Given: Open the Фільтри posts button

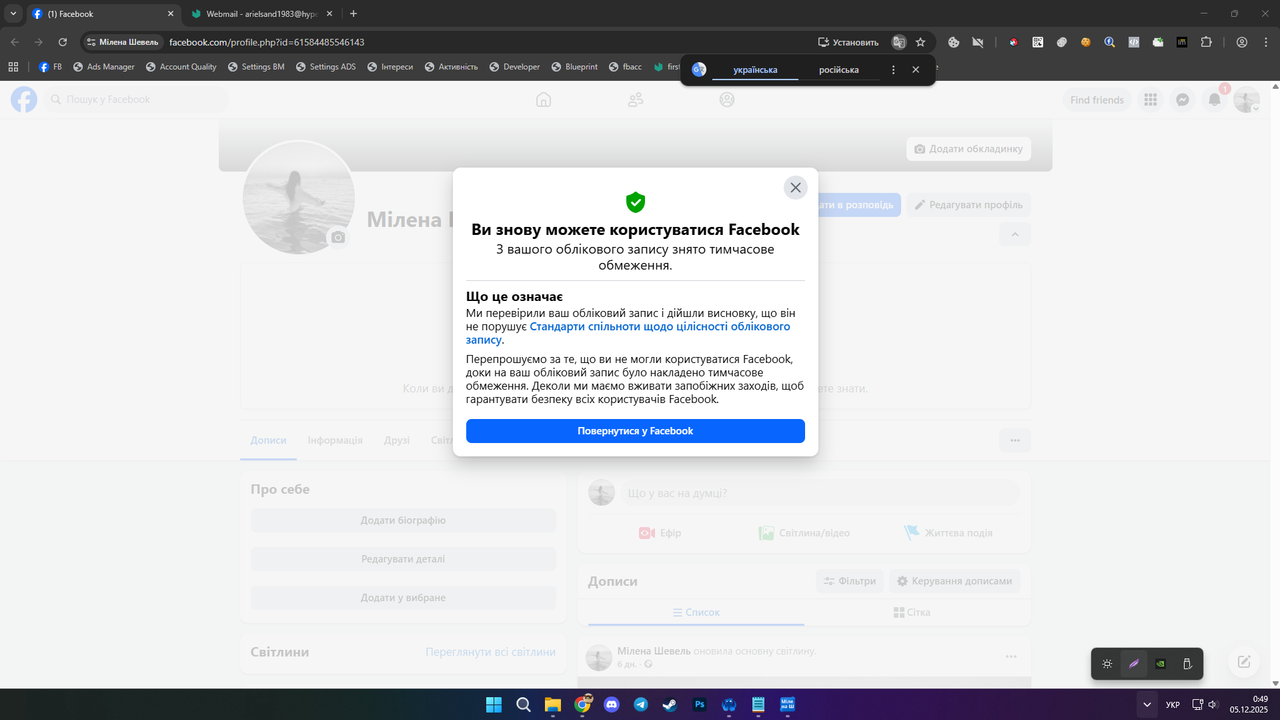Looking at the screenshot, I should (x=850, y=581).
